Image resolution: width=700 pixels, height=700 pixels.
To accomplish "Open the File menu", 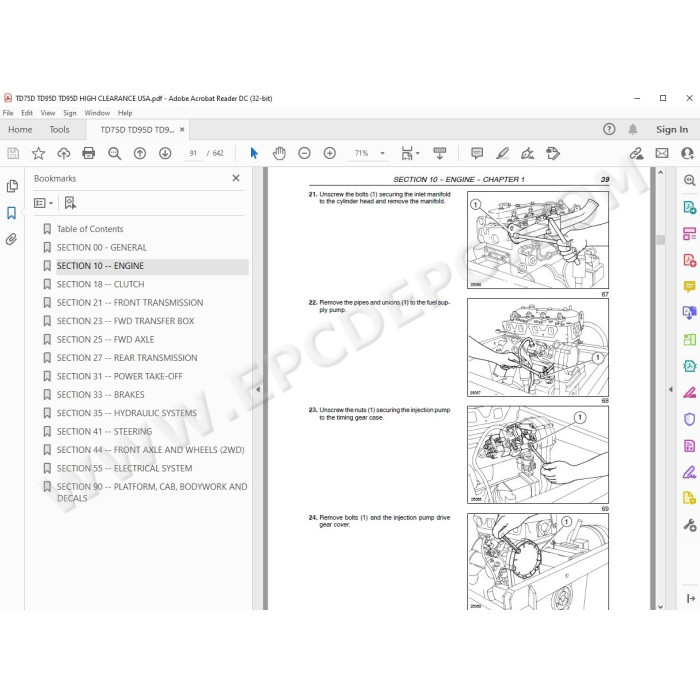I will 8,113.
